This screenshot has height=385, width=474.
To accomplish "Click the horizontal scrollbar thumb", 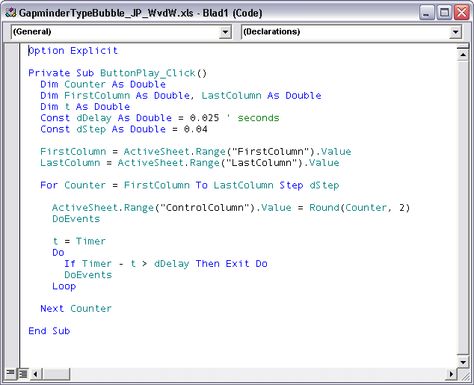I will click(x=55, y=374).
